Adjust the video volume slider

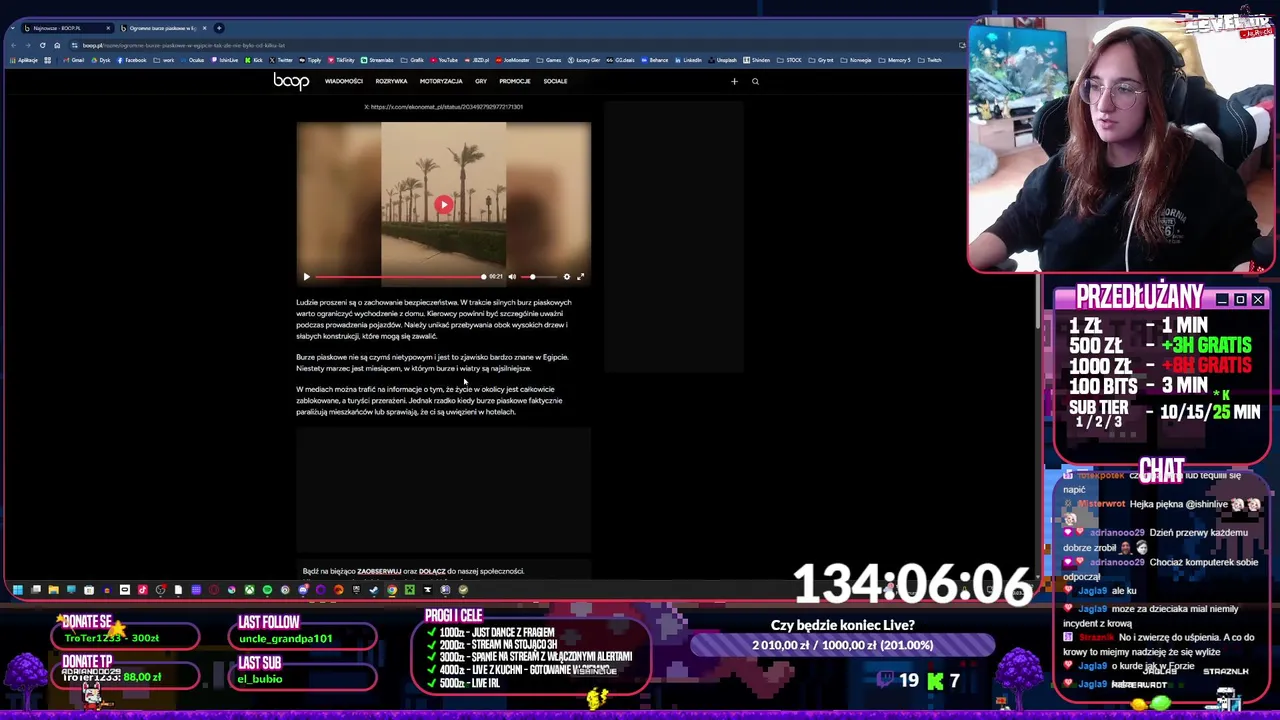coord(540,277)
